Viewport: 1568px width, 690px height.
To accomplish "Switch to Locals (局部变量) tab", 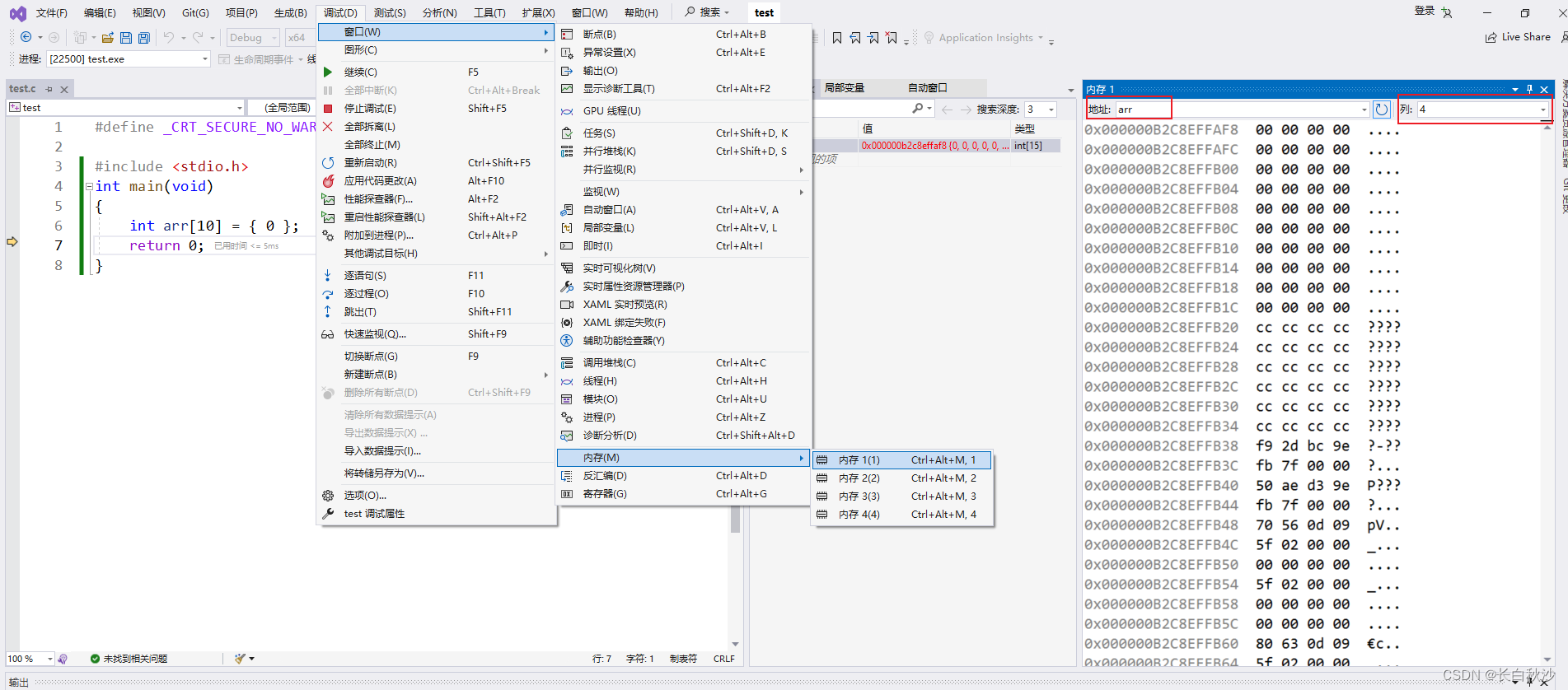I will click(x=845, y=87).
